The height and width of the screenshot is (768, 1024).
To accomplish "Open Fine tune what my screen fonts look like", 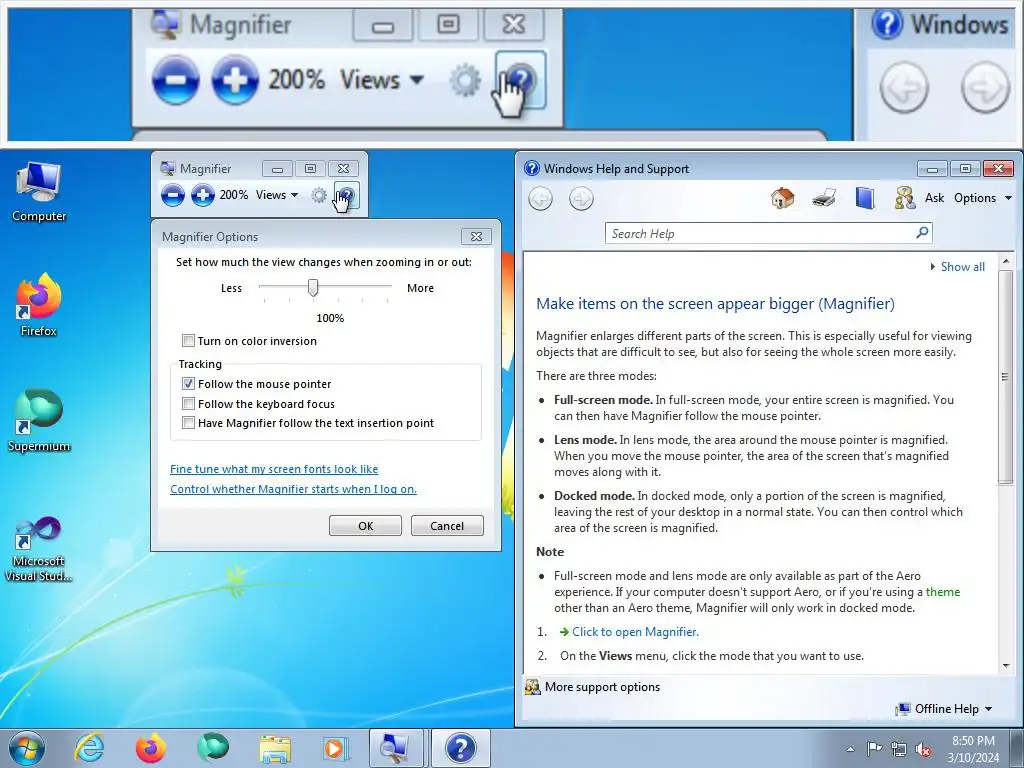I will click(274, 469).
